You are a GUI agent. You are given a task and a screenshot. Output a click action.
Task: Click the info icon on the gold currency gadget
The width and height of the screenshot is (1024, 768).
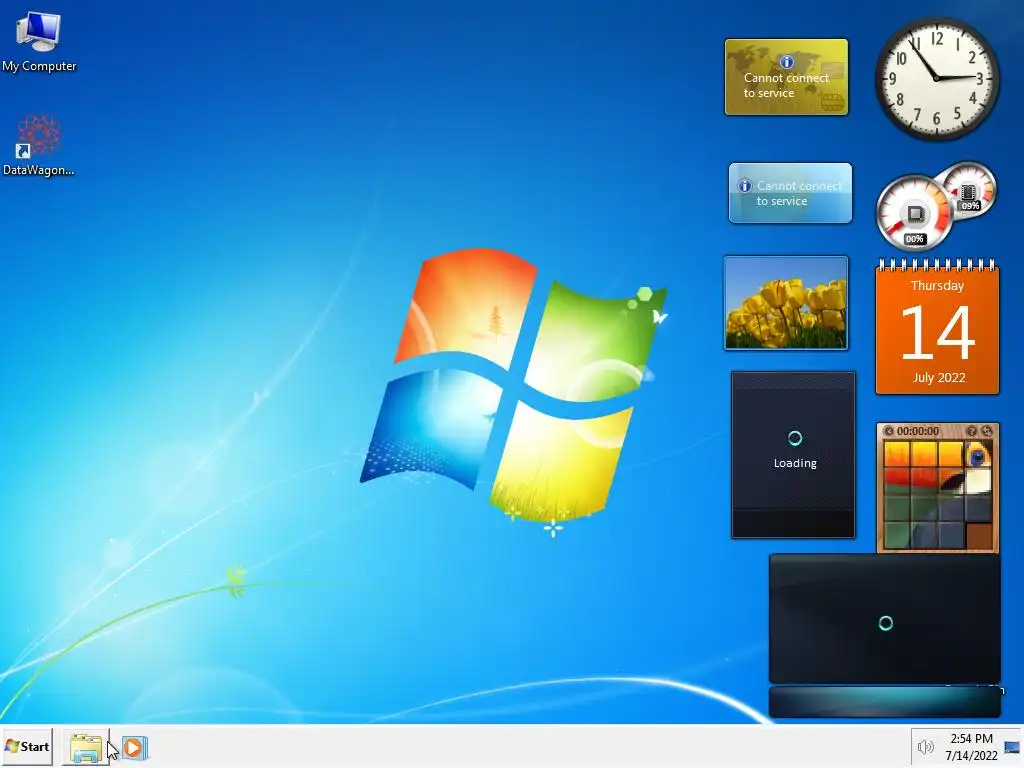pyautogui.click(x=786, y=62)
